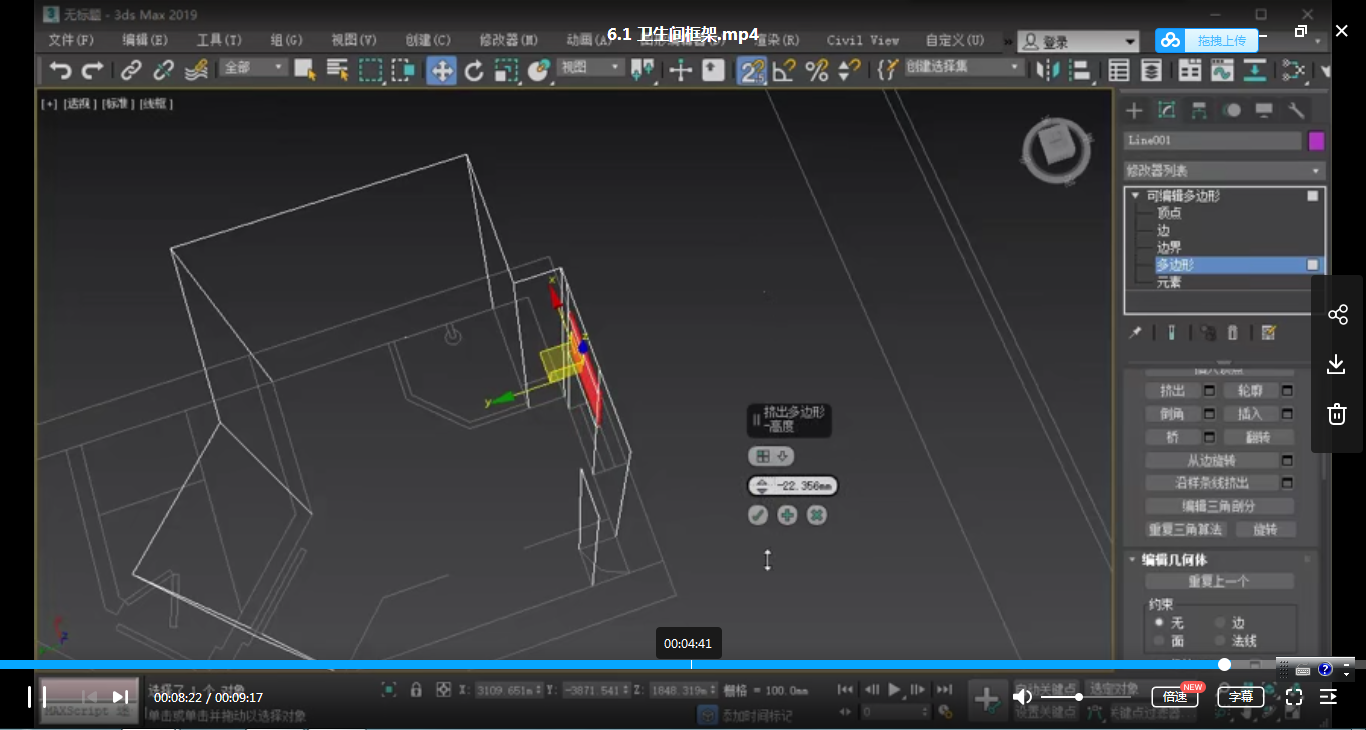Viewport: 1366px width, 730px height.
Task: Toggle the angle snap icon
Action: coord(784,70)
